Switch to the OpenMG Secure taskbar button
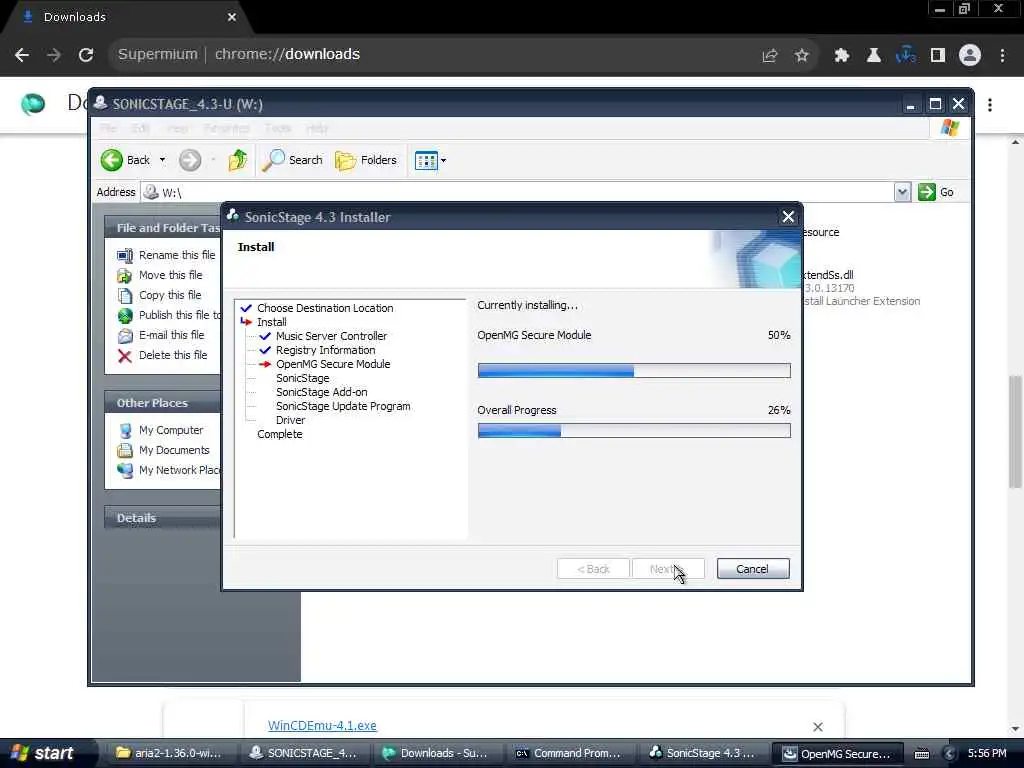This screenshot has height=768, width=1024. coord(837,754)
